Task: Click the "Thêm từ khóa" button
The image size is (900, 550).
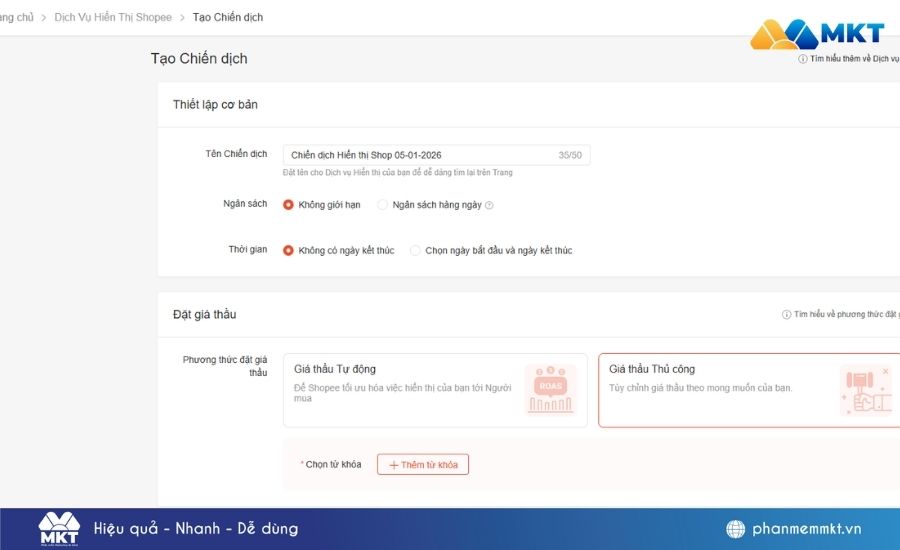Action: point(423,464)
